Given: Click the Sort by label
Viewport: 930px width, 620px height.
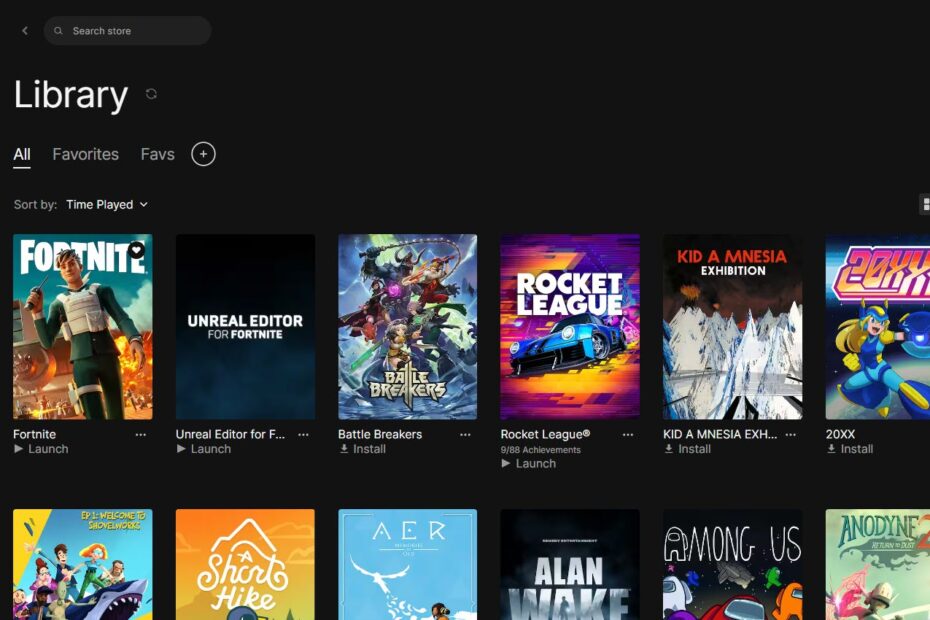Looking at the screenshot, I should 36,205.
